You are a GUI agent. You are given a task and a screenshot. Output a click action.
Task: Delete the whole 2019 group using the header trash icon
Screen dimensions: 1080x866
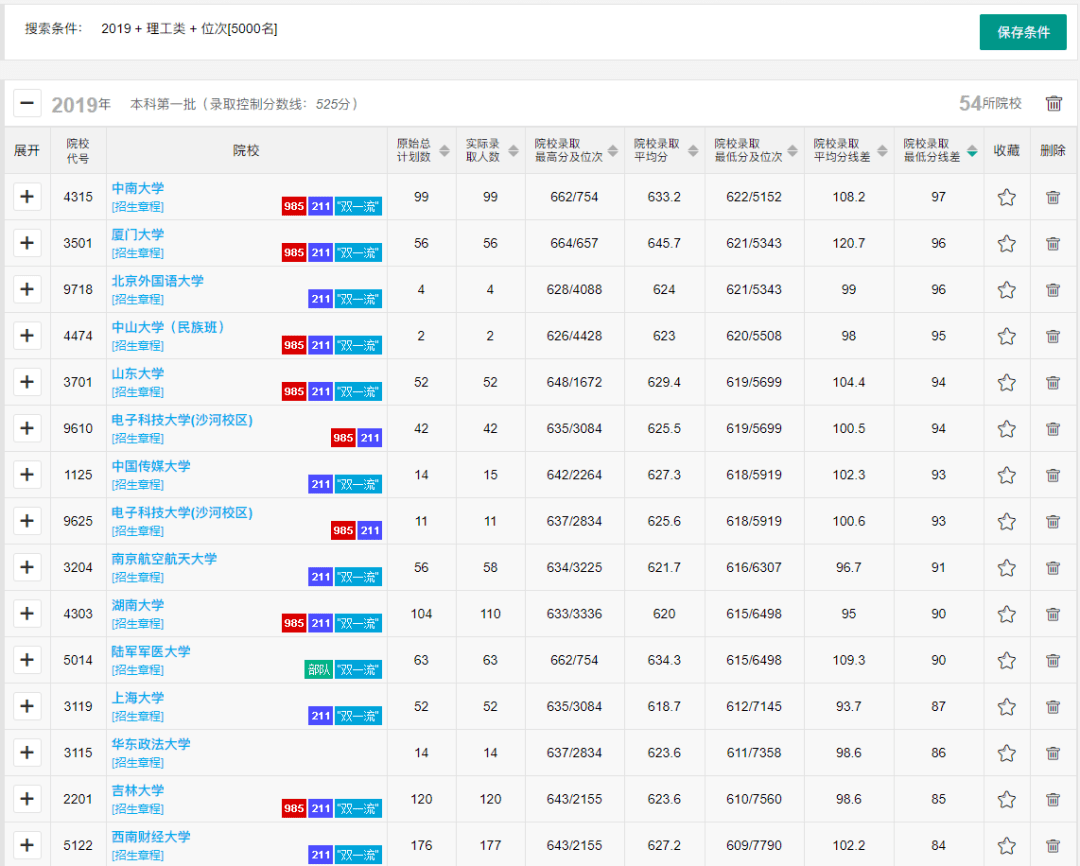click(x=1053, y=103)
